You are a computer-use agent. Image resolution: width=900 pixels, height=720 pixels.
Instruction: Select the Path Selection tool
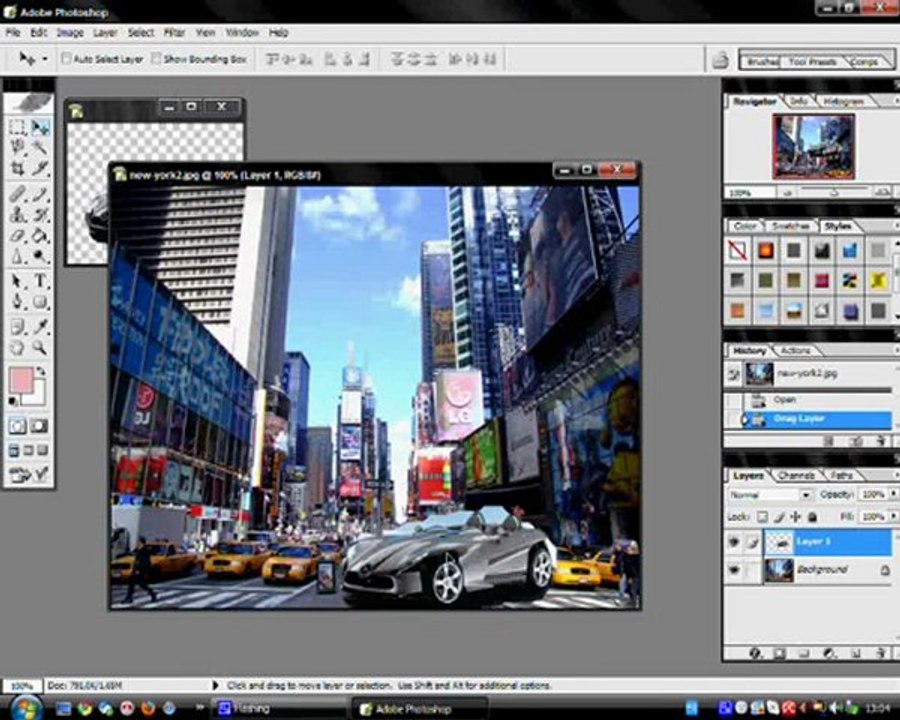(x=17, y=281)
